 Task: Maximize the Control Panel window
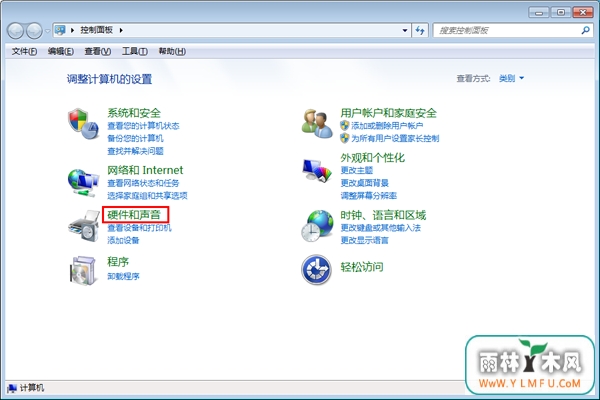[561, 13]
